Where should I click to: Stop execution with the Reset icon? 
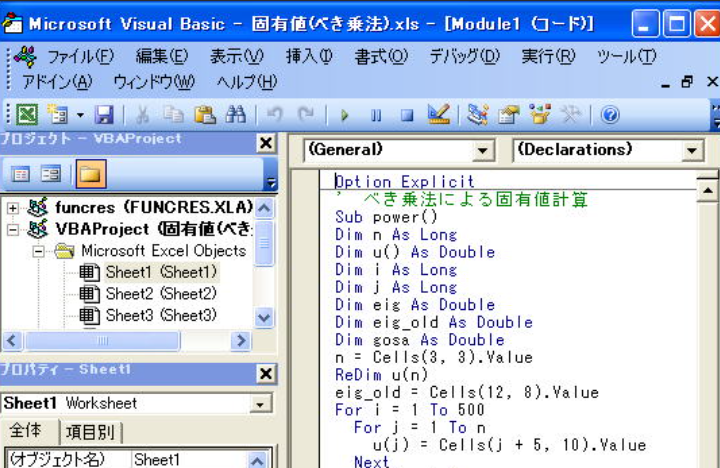coord(407,115)
